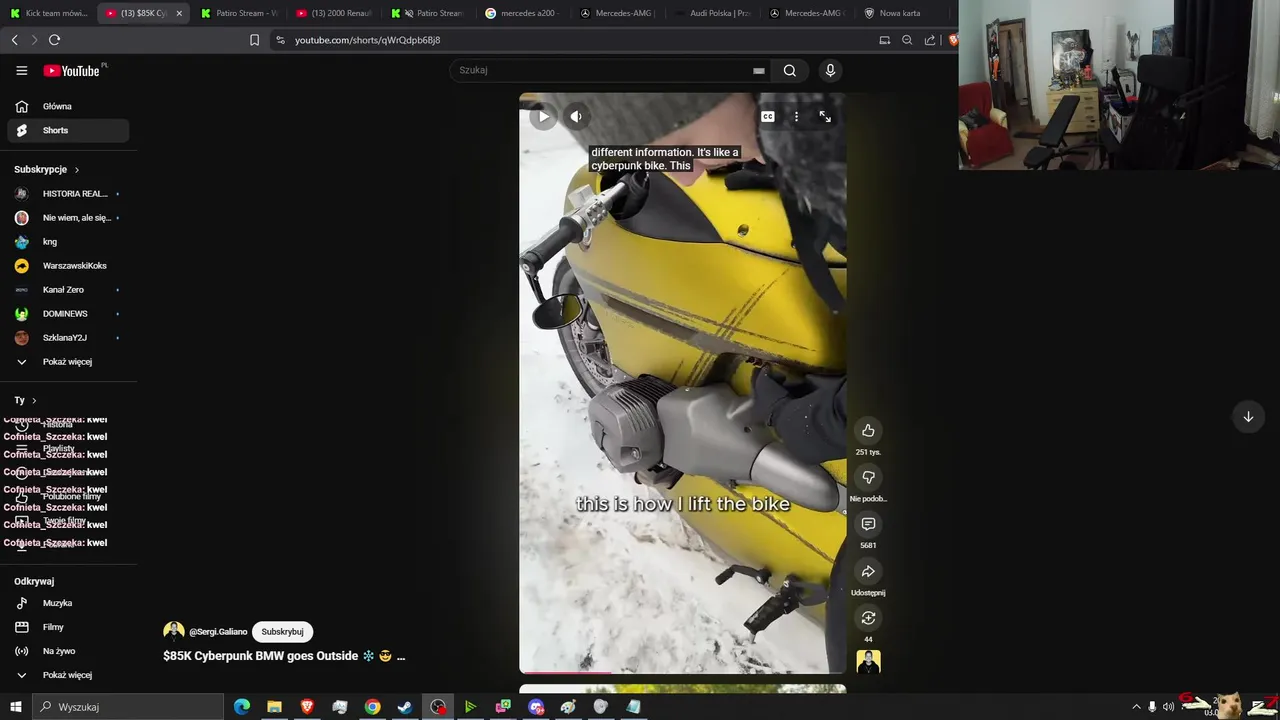Go back with browser back arrow

pos(14,40)
